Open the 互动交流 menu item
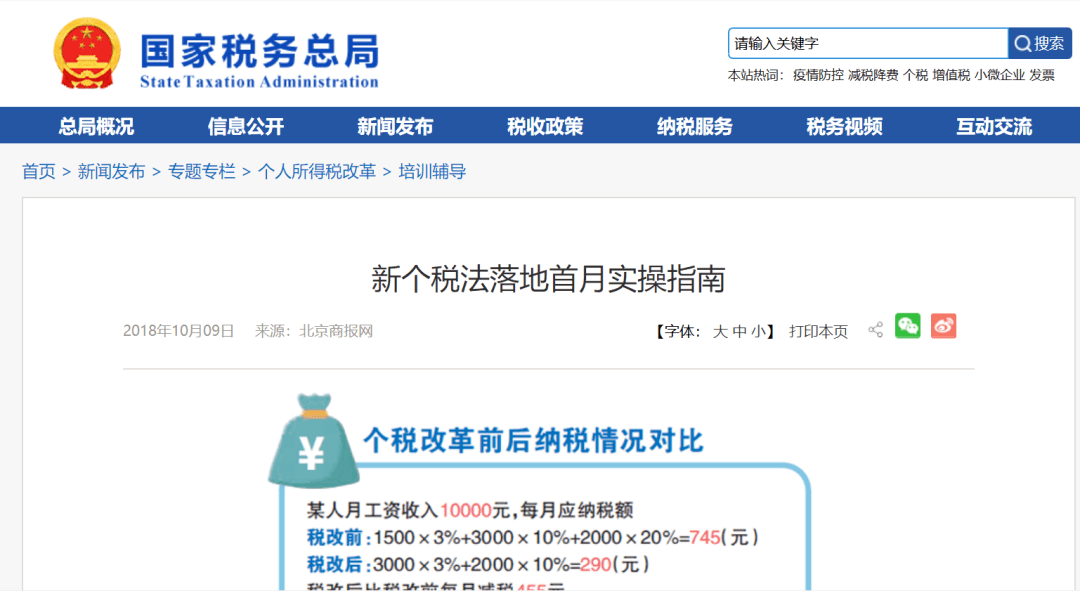Screen dimensions: 1080x591 pos(994,126)
